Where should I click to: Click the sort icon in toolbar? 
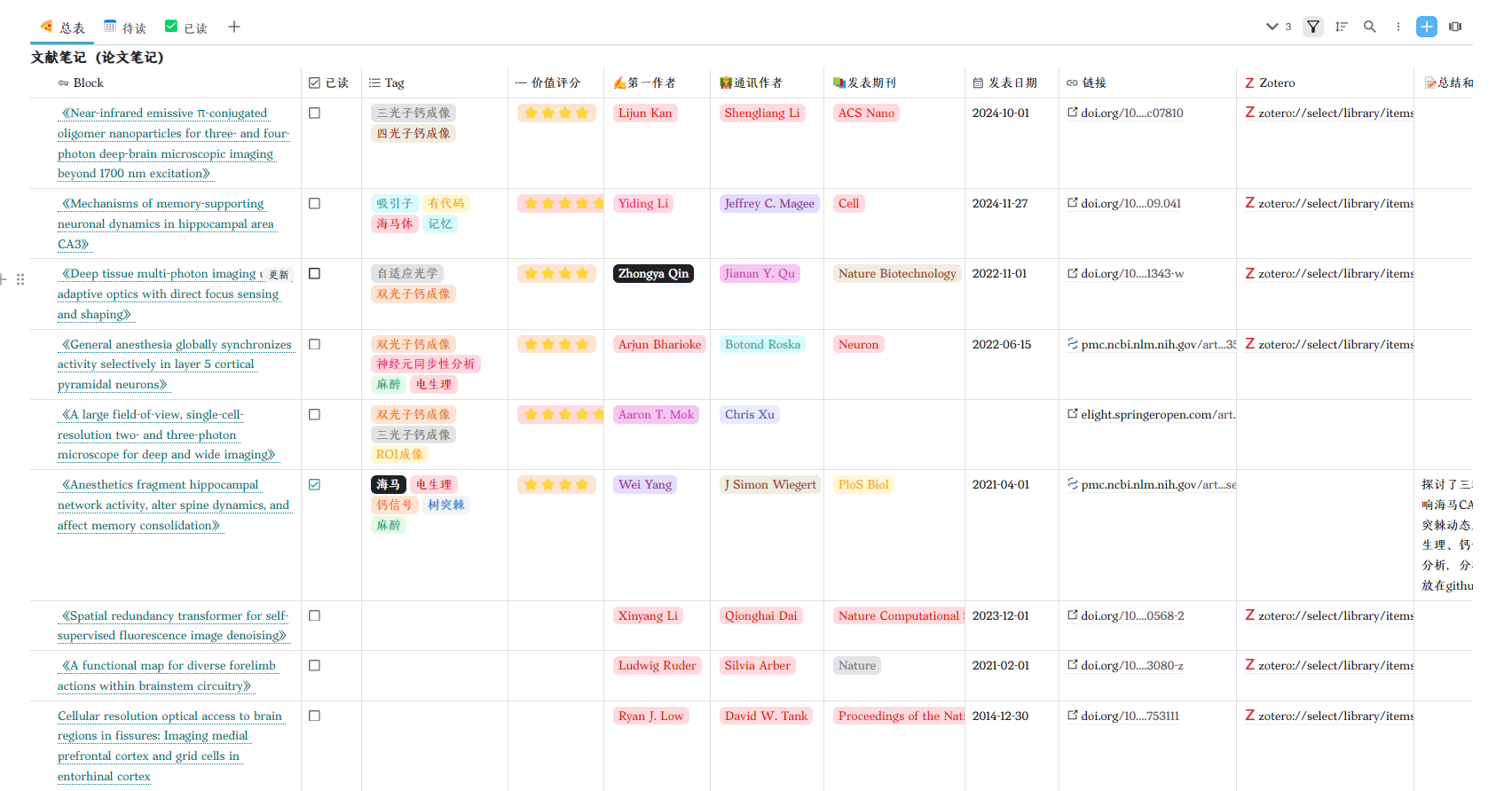[x=1342, y=27]
